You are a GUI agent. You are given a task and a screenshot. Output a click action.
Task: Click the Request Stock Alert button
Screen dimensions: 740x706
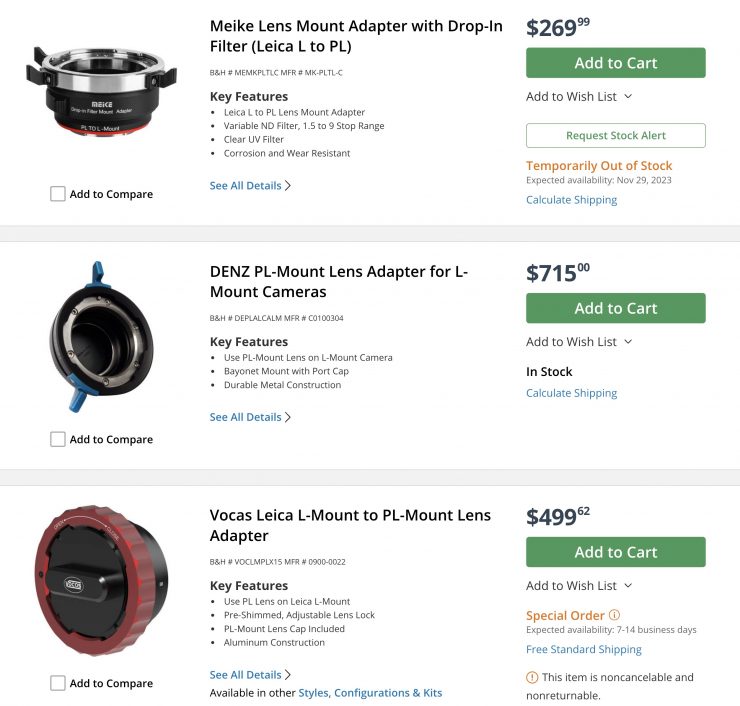615,135
